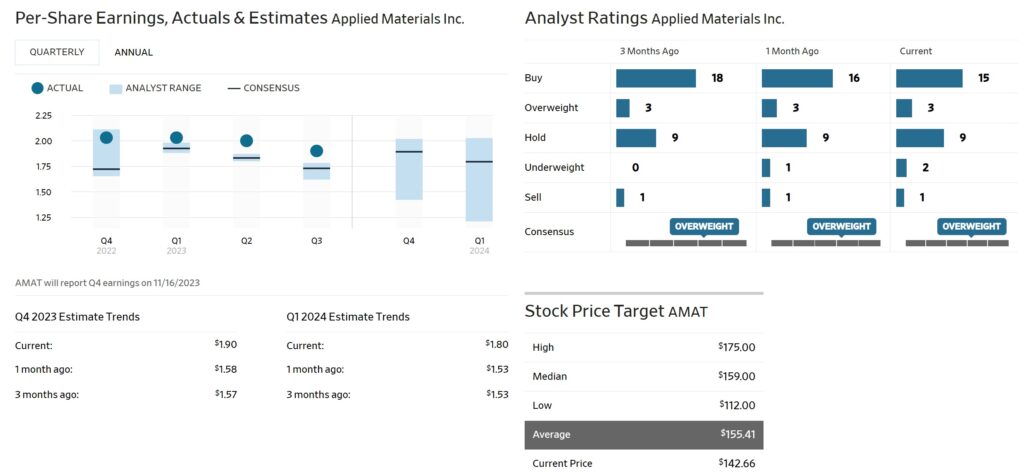Screen dimensions: 1024x476
Task: Click the 3 Months Ago Buy bar
Action: tap(655, 78)
